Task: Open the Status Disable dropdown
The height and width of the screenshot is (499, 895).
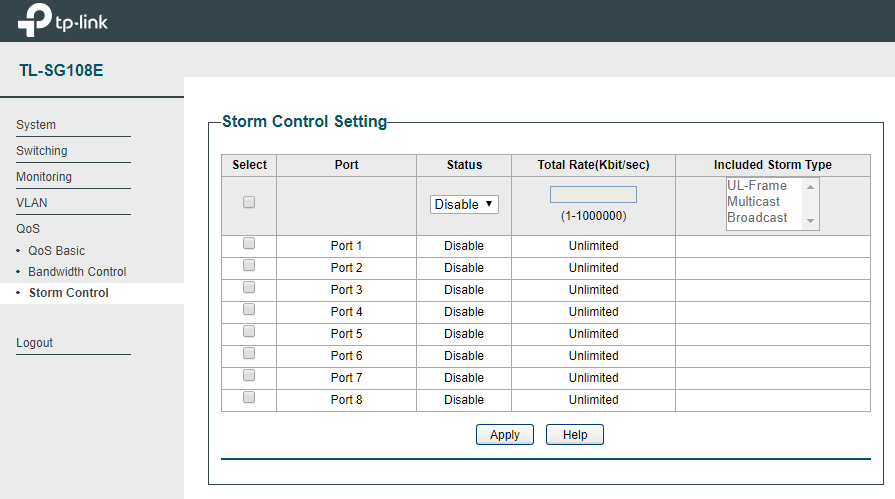Action: pyautogui.click(x=464, y=204)
